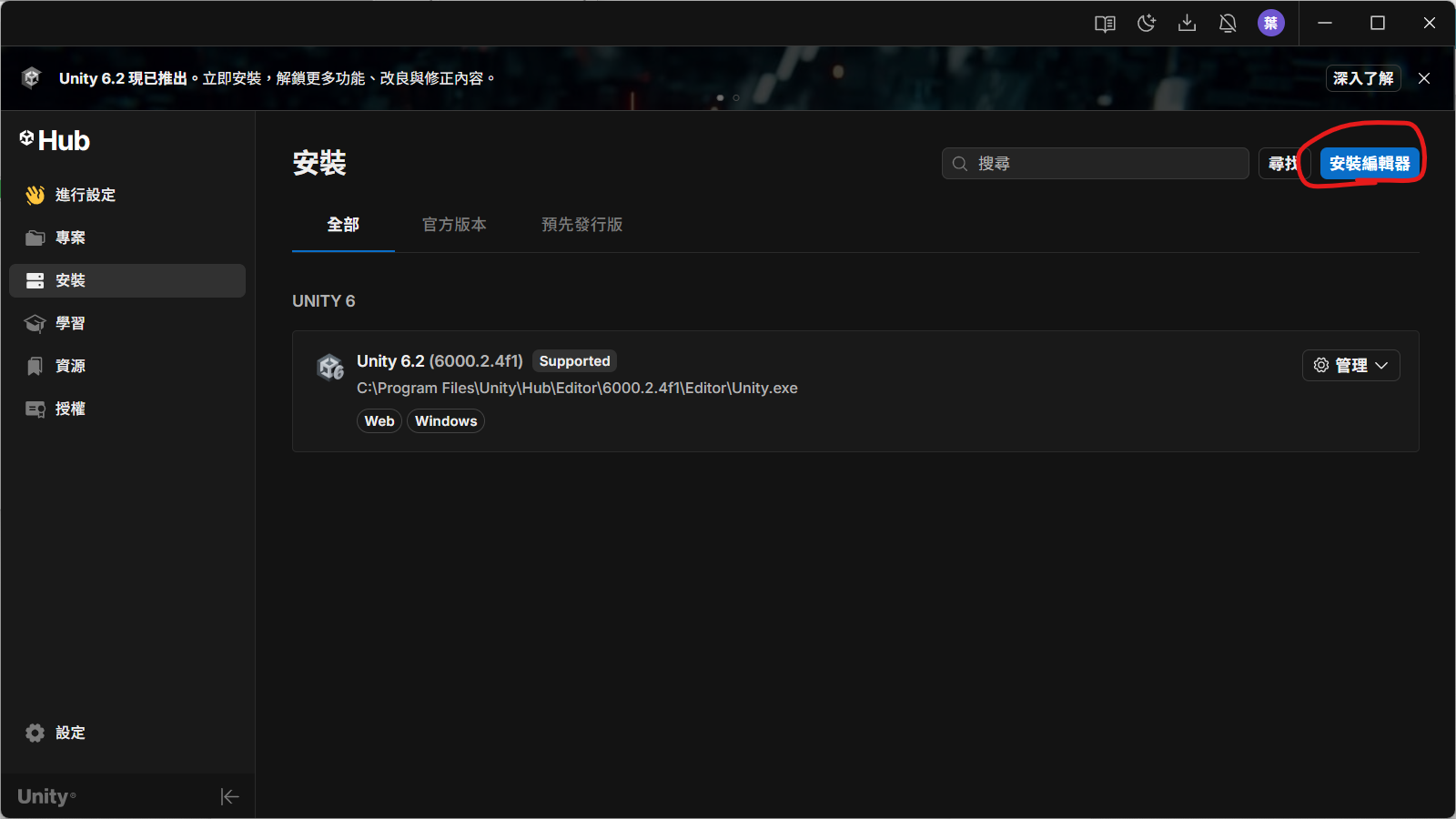Open the purple account avatar
The height and width of the screenshot is (819, 1456).
click(x=1271, y=24)
